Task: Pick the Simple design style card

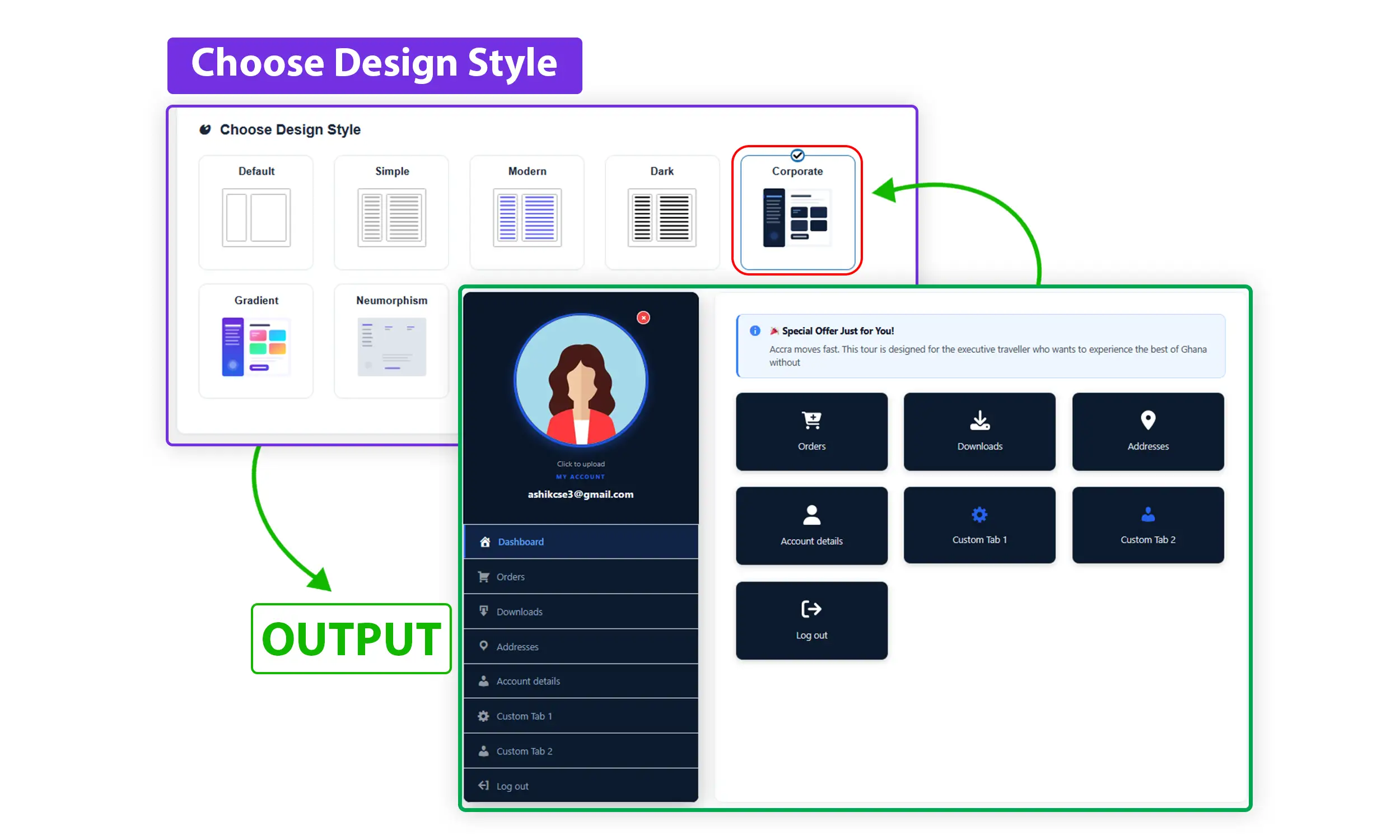Action: point(391,212)
